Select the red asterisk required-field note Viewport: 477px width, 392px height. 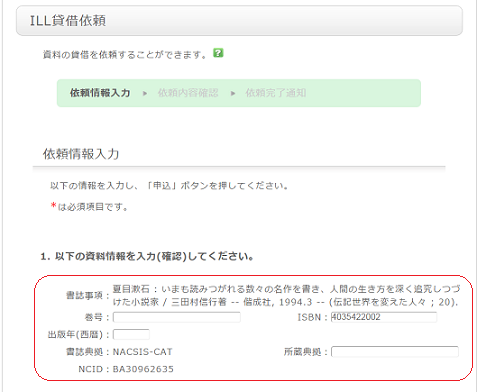click(89, 207)
